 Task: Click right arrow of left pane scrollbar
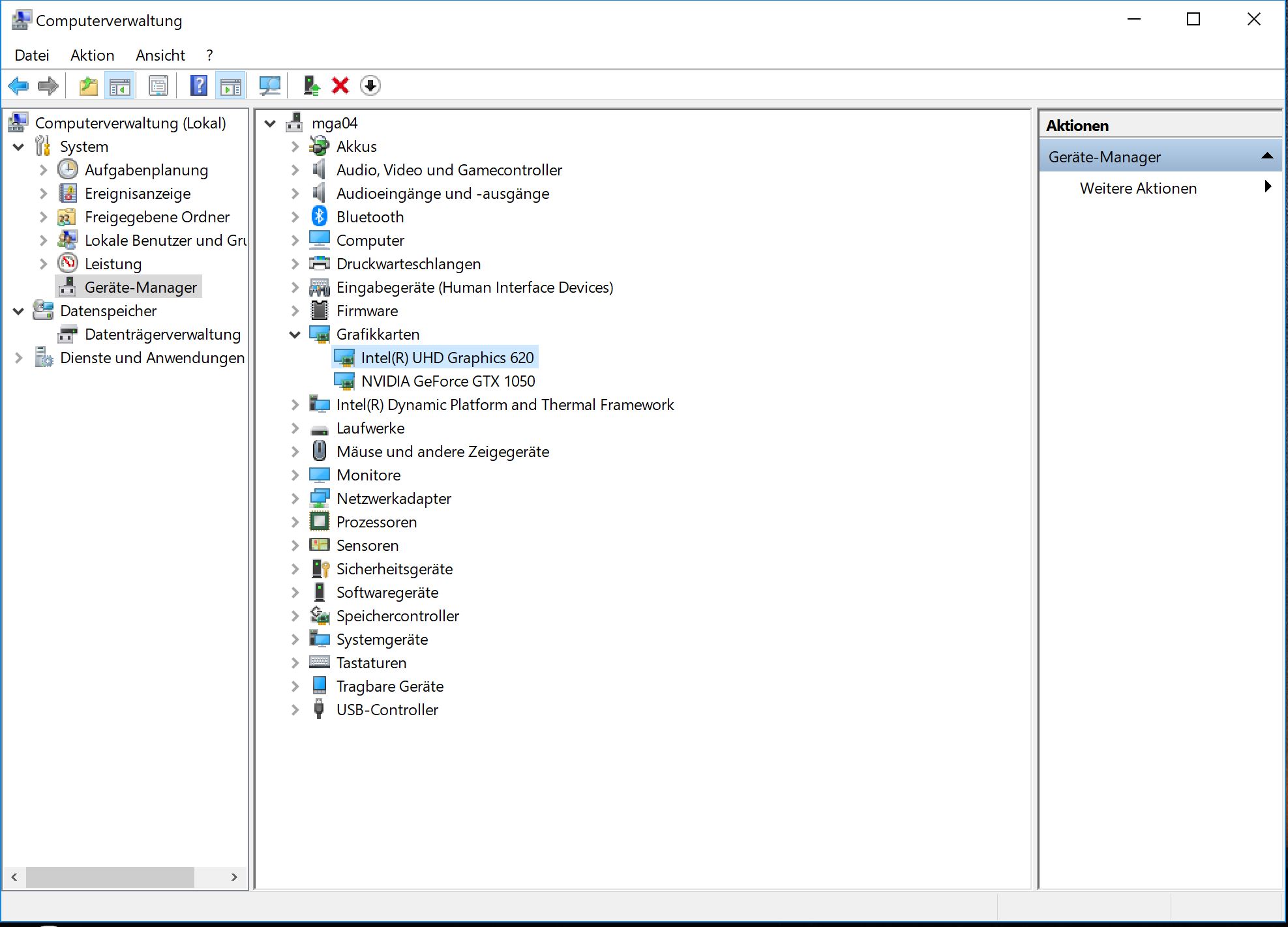pyautogui.click(x=234, y=877)
